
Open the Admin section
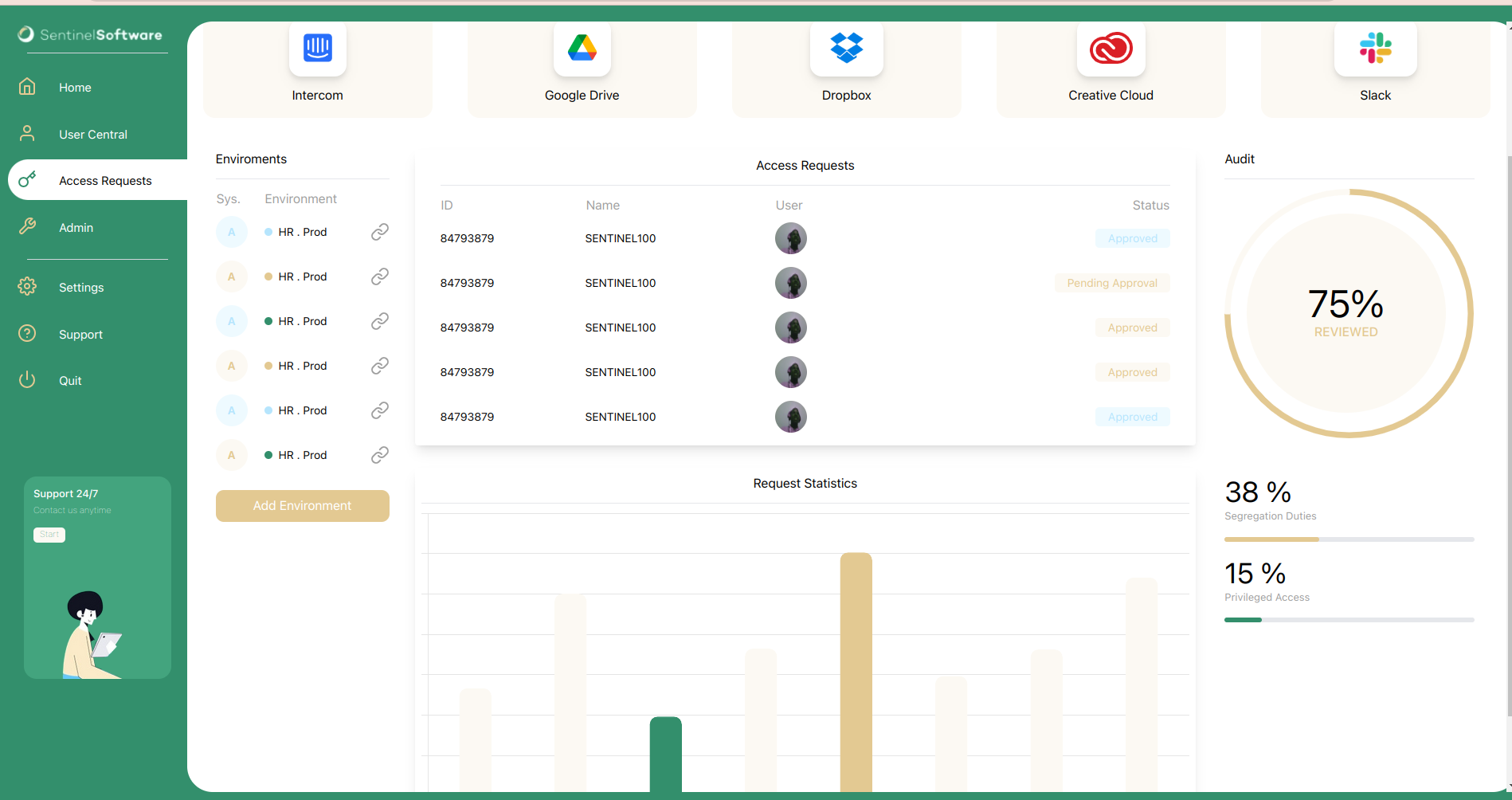pyautogui.click(x=76, y=228)
